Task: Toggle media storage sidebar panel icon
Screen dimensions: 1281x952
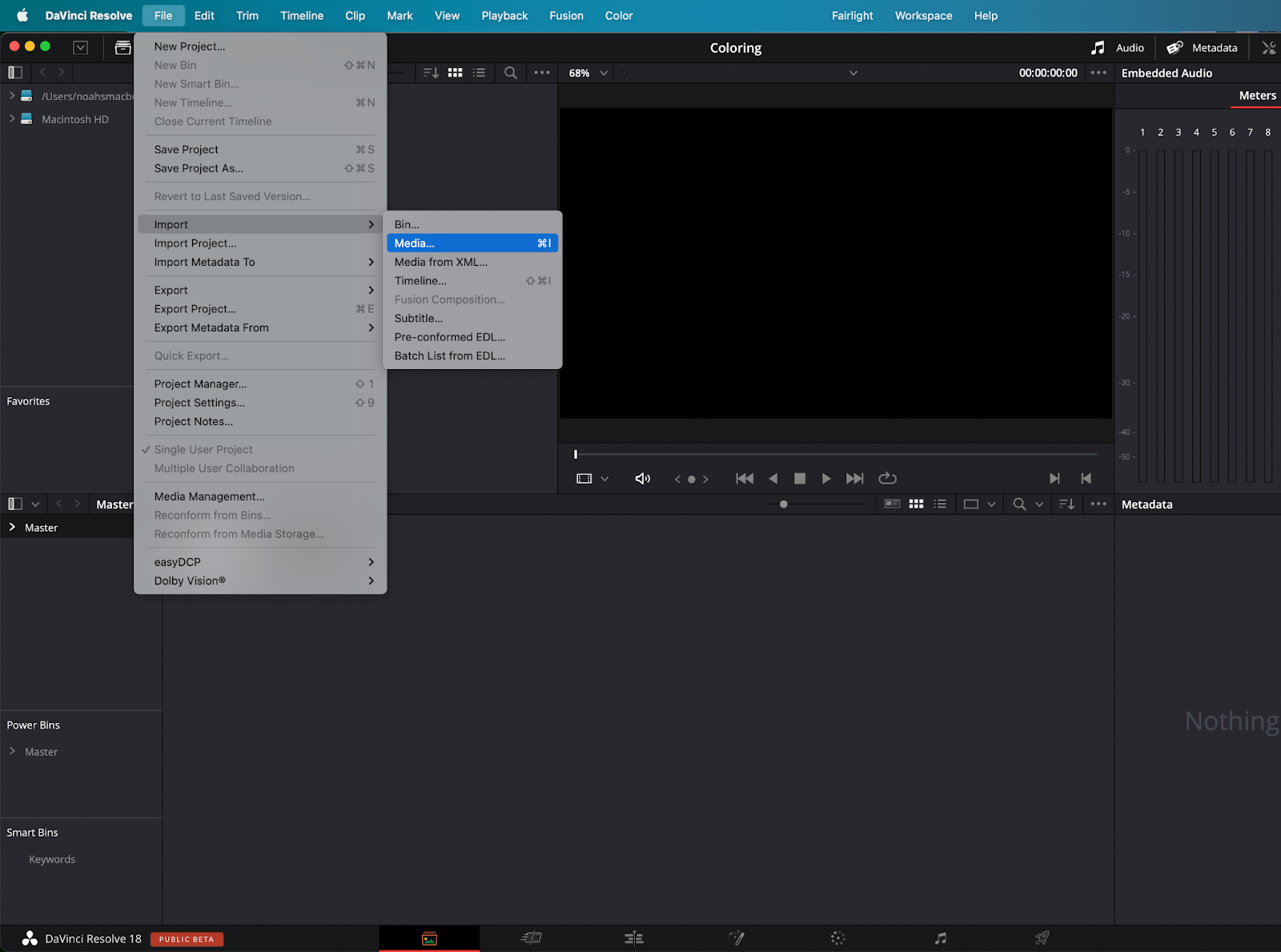Action: [14, 73]
